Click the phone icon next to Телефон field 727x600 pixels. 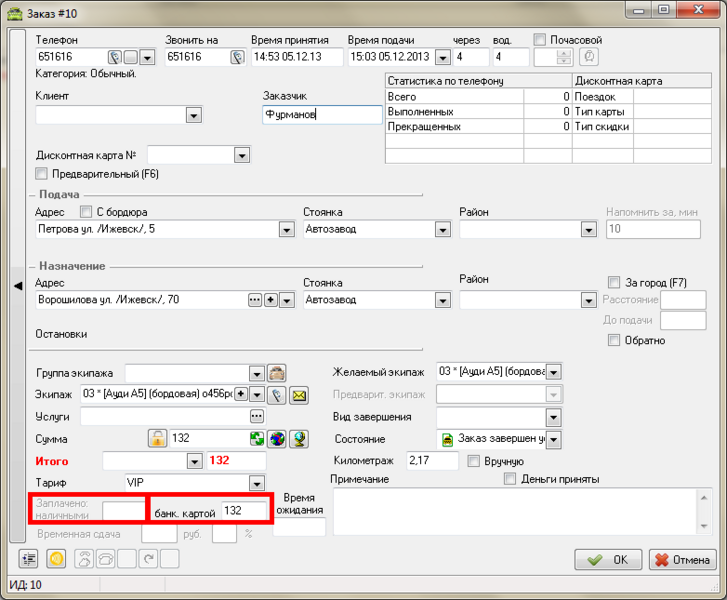click(x=115, y=57)
